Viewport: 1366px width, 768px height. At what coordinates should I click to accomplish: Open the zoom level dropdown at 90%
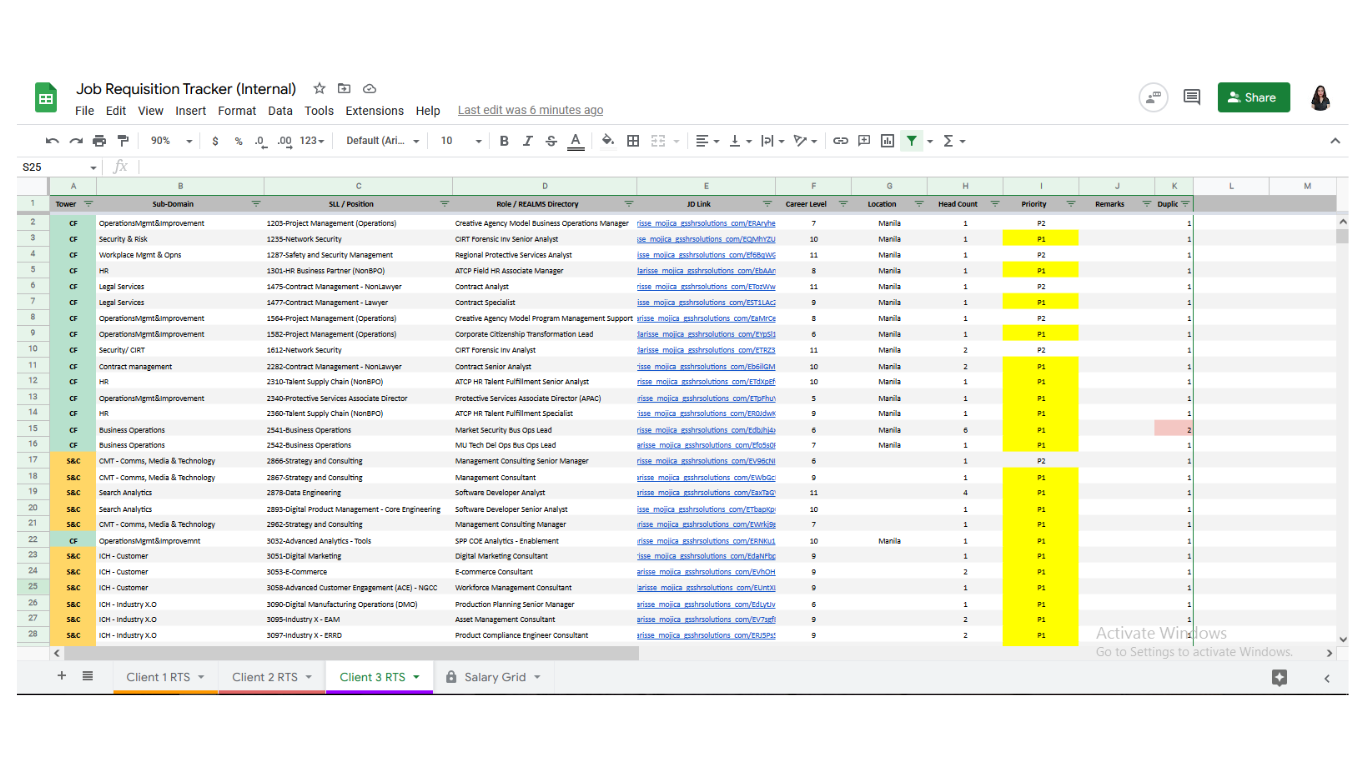[x=171, y=141]
